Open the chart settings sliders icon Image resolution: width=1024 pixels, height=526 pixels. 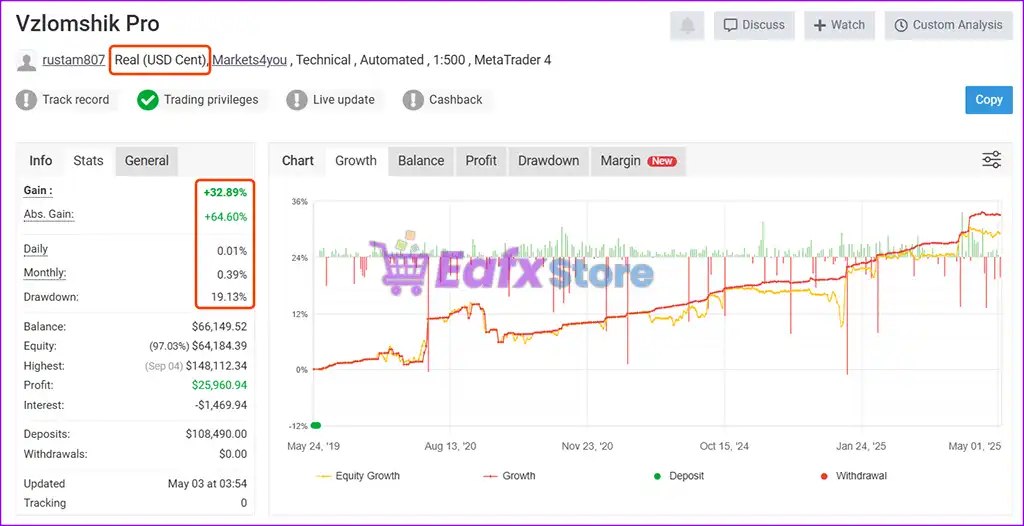tap(991, 159)
